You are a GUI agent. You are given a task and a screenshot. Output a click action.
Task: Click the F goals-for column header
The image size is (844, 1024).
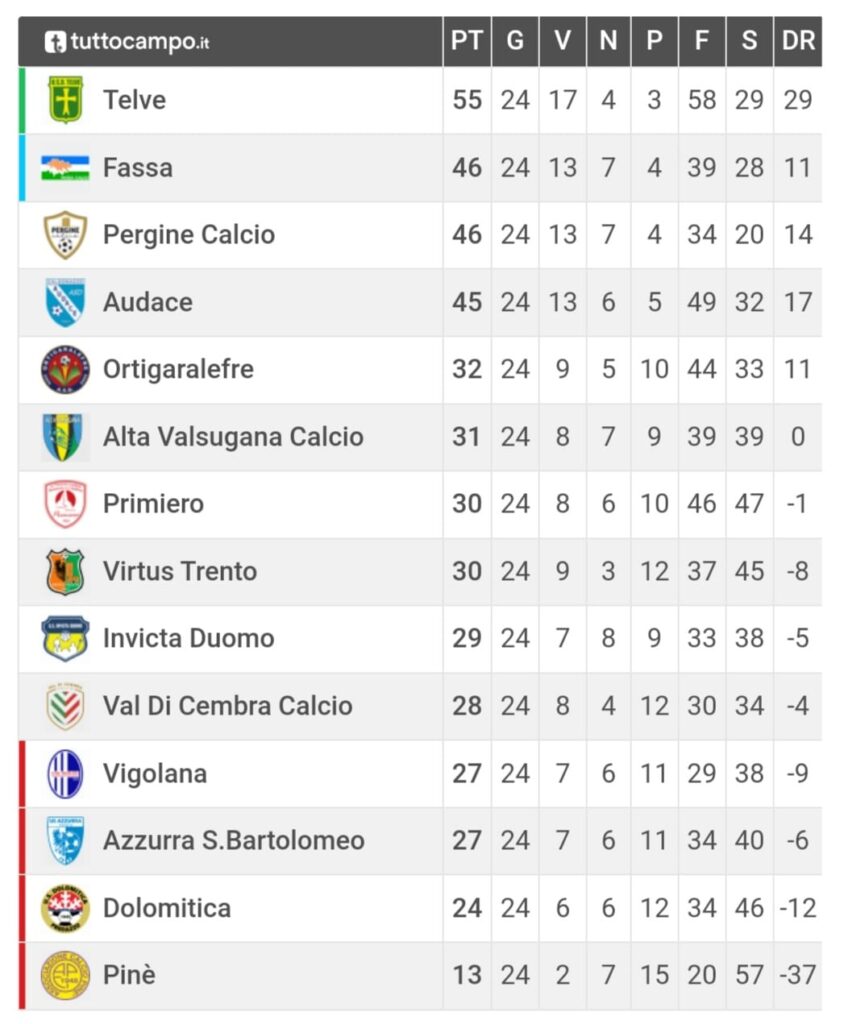point(702,41)
